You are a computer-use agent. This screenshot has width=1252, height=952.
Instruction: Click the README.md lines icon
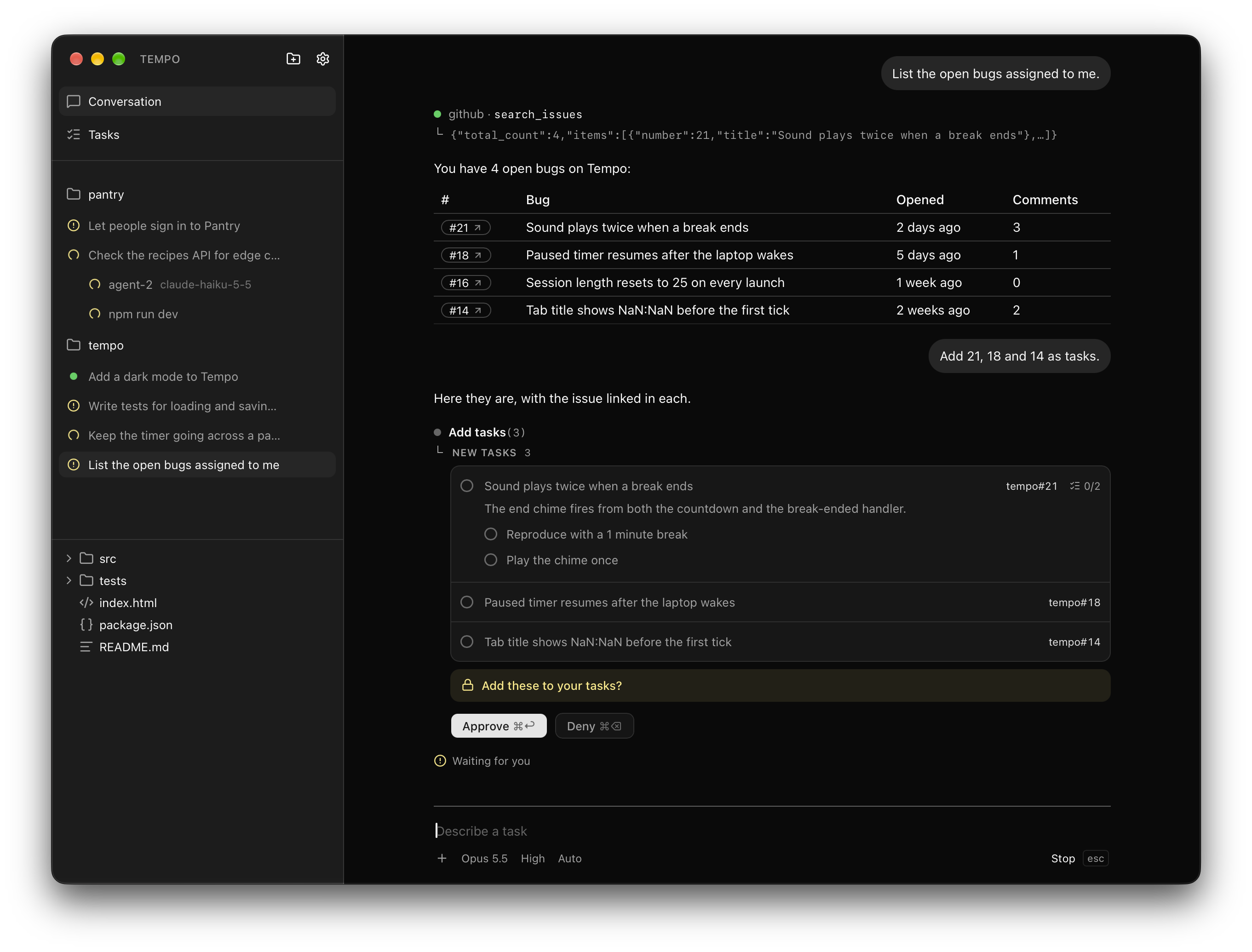point(86,647)
